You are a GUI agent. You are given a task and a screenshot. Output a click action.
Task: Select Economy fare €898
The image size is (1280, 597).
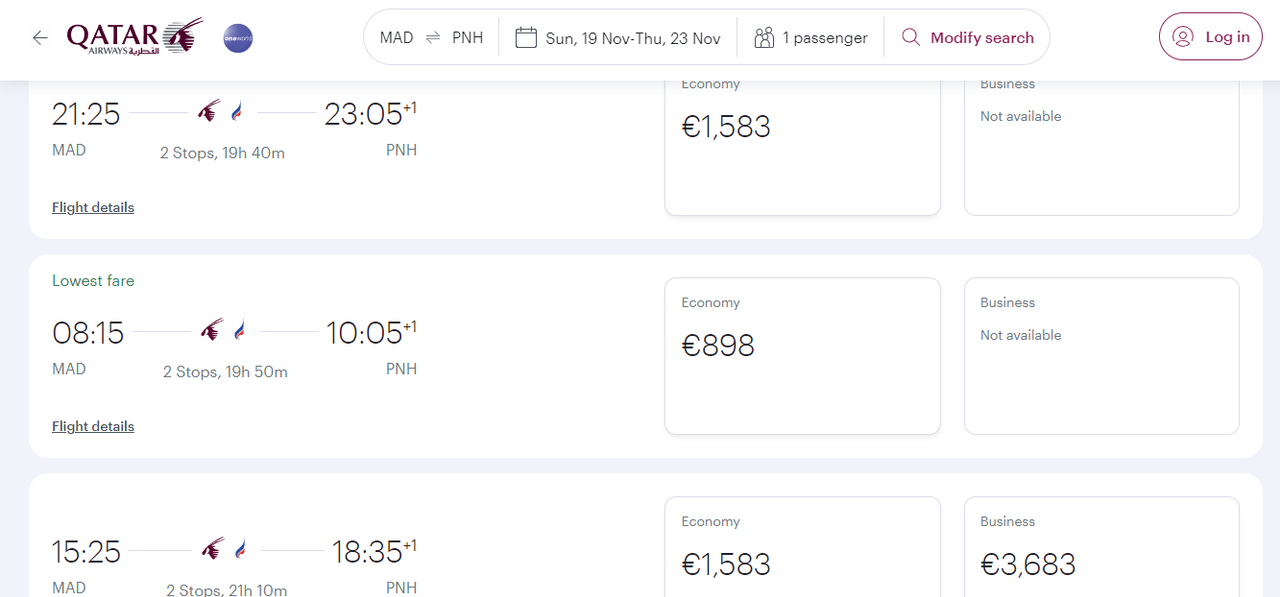coord(803,356)
